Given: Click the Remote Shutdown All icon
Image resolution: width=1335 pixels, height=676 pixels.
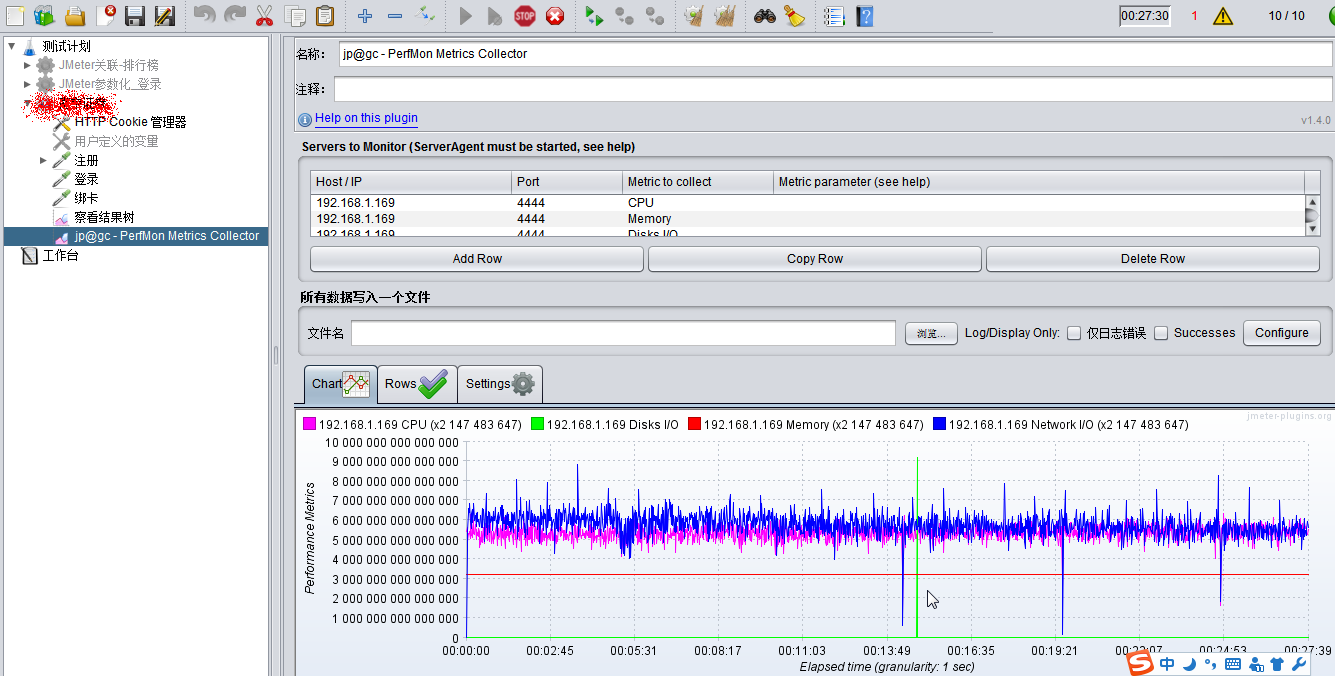Looking at the screenshot, I should coord(654,15).
